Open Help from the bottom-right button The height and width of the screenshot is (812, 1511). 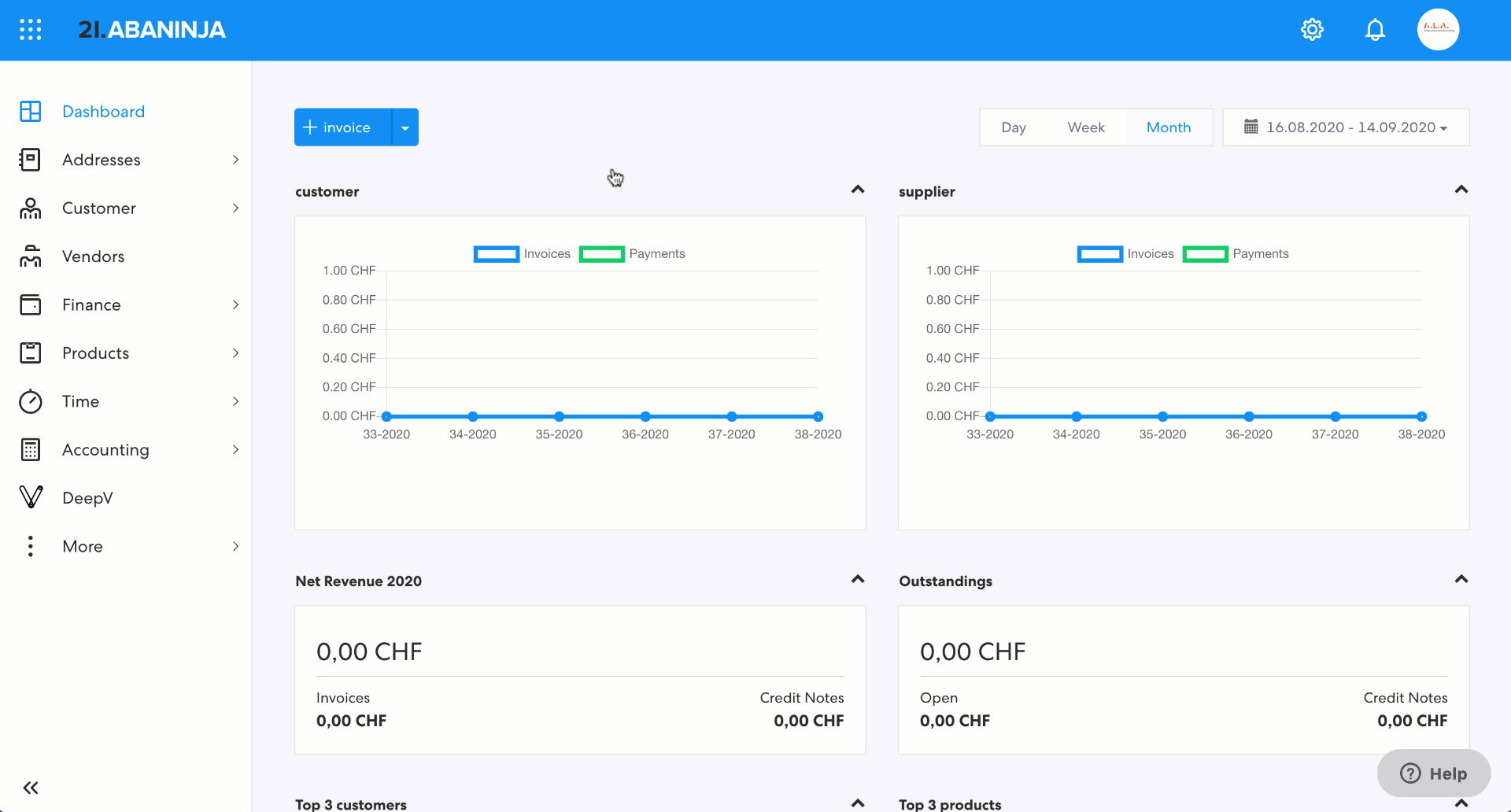1433,773
